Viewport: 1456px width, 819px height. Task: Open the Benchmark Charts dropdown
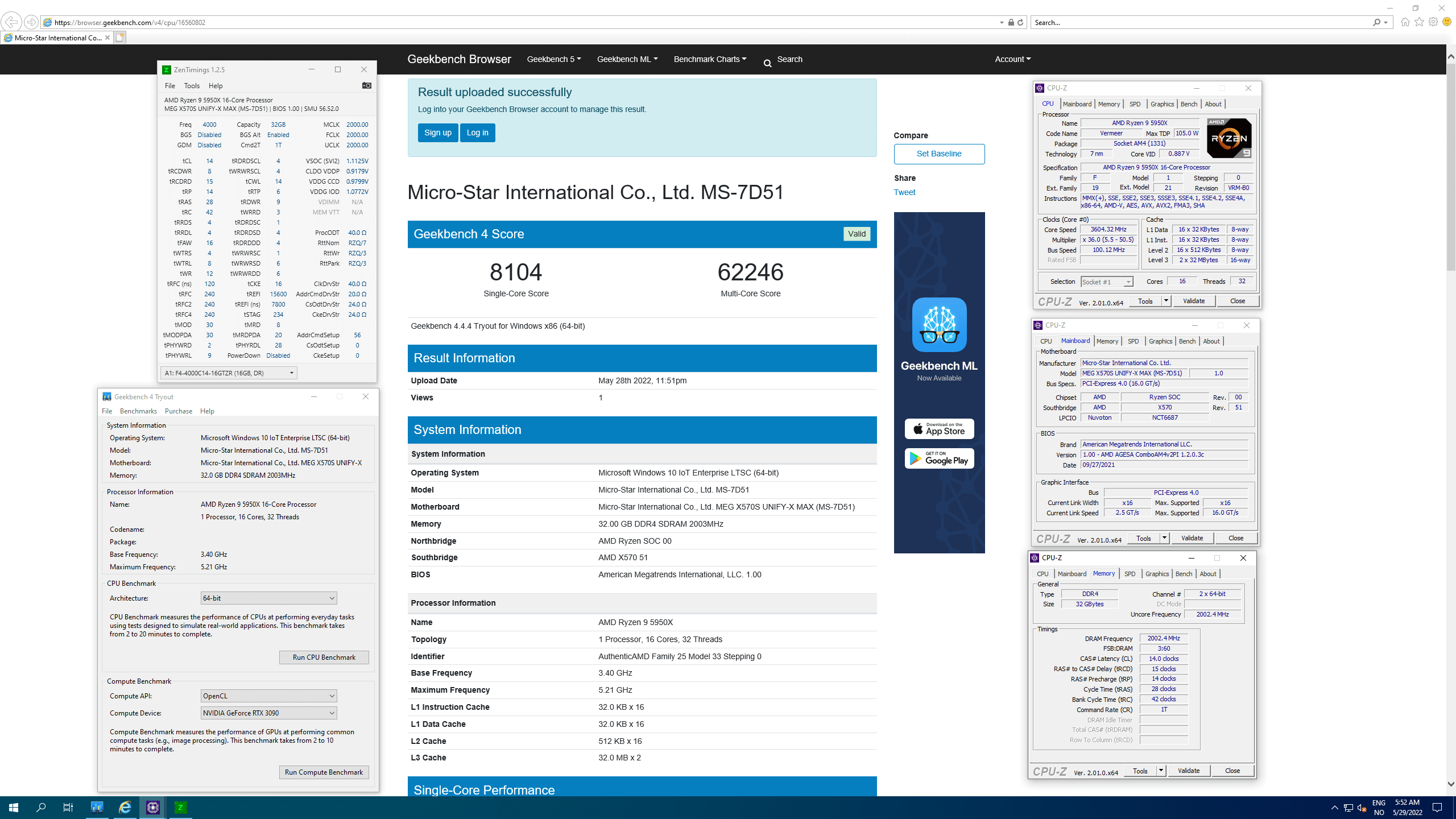[x=710, y=59]
